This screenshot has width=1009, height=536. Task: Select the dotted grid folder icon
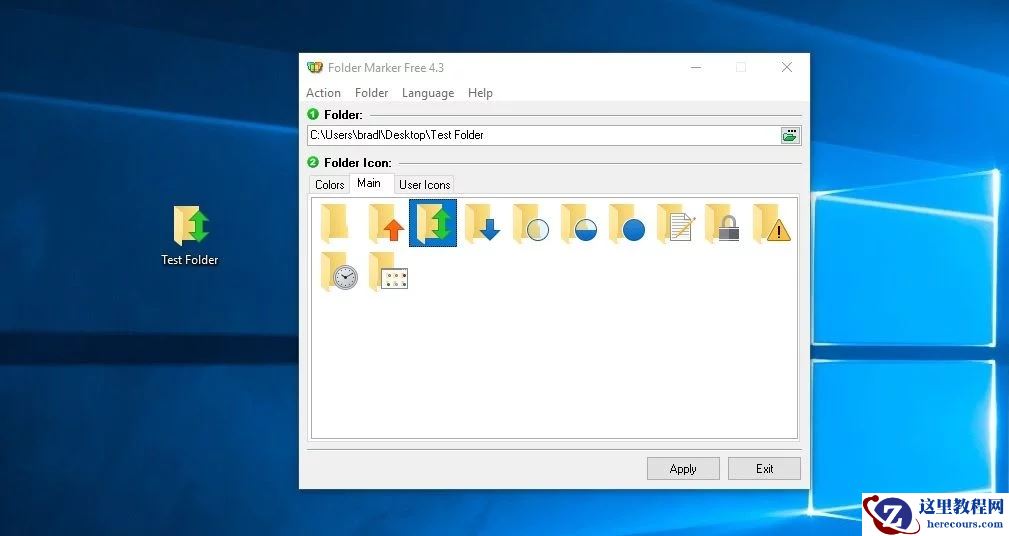388,272
